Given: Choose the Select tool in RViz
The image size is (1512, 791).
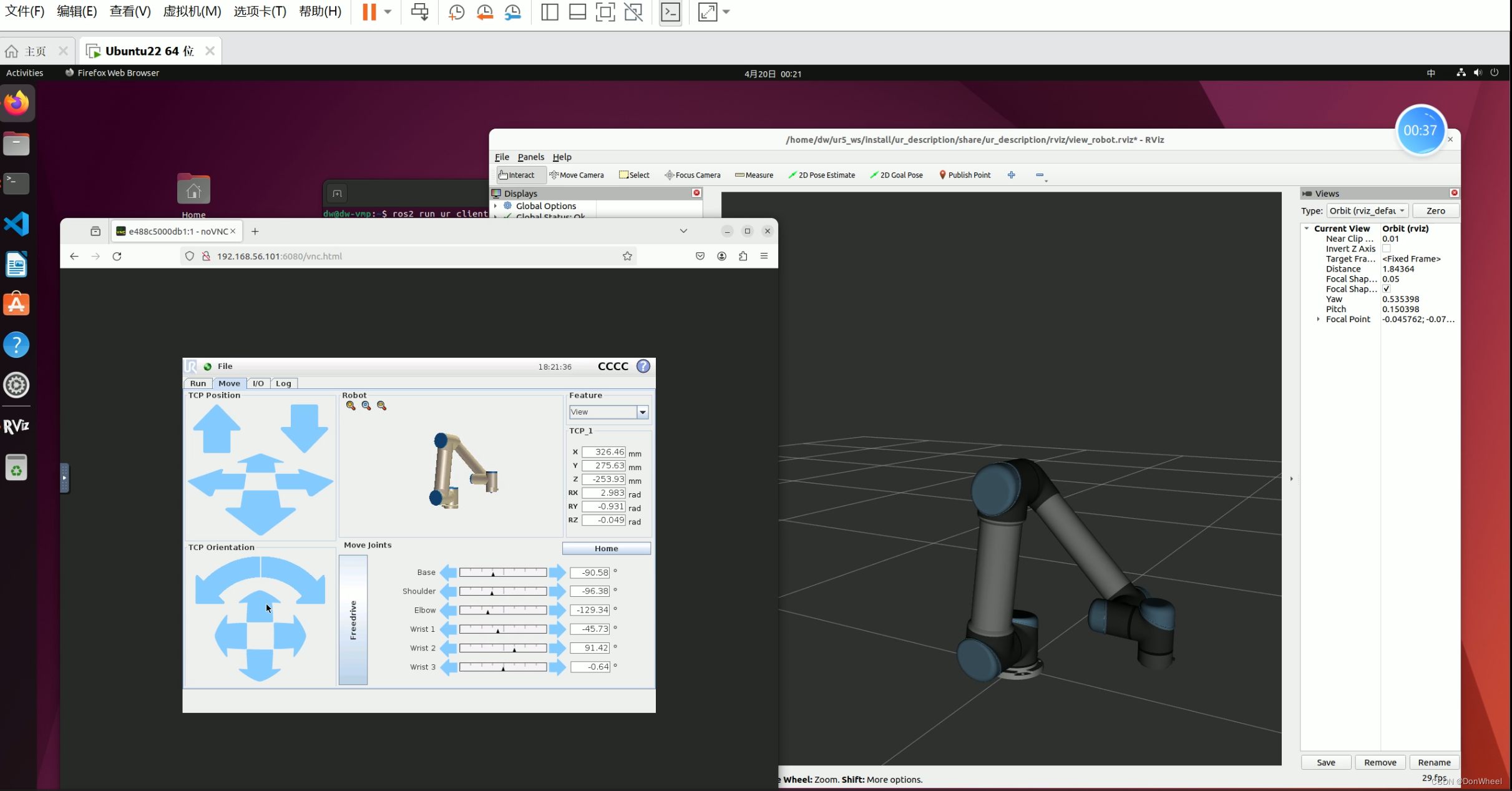Looking at the screenshot, I should click(634, 175).
